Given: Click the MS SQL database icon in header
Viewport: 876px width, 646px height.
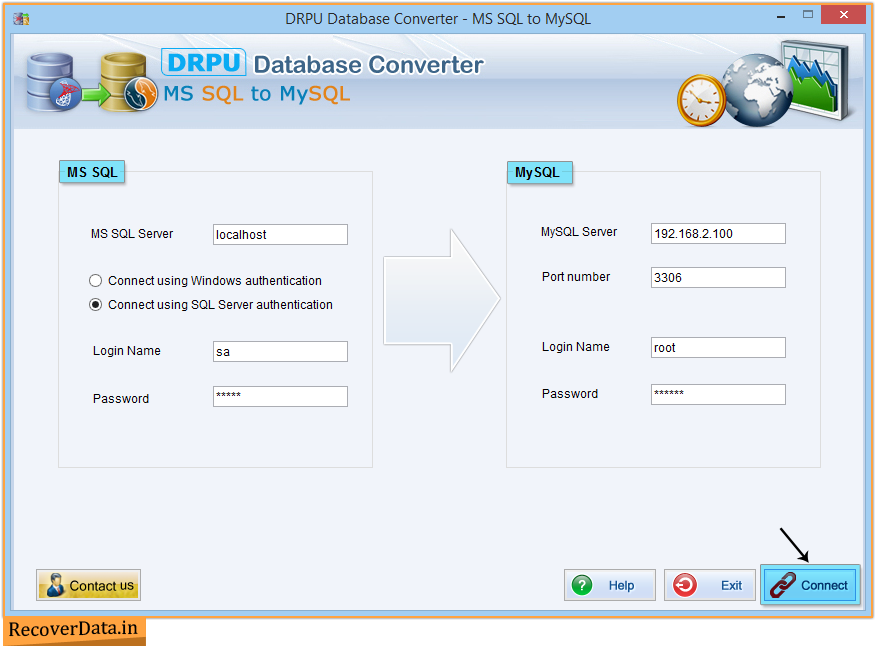Looking at the screenshot, I should [53, 82].
